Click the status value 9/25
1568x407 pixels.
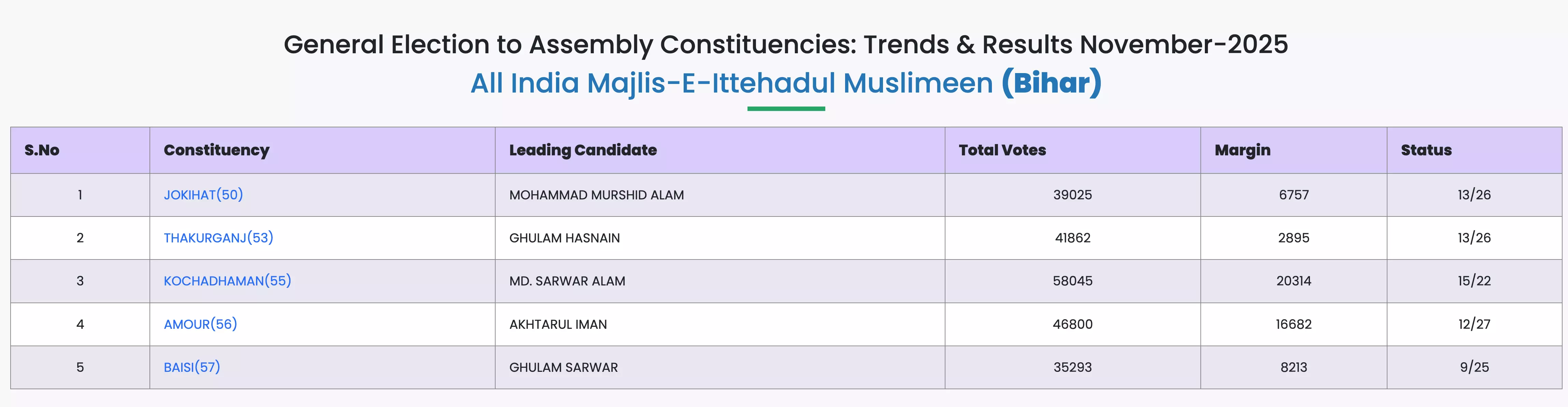tap(1474, 367)
